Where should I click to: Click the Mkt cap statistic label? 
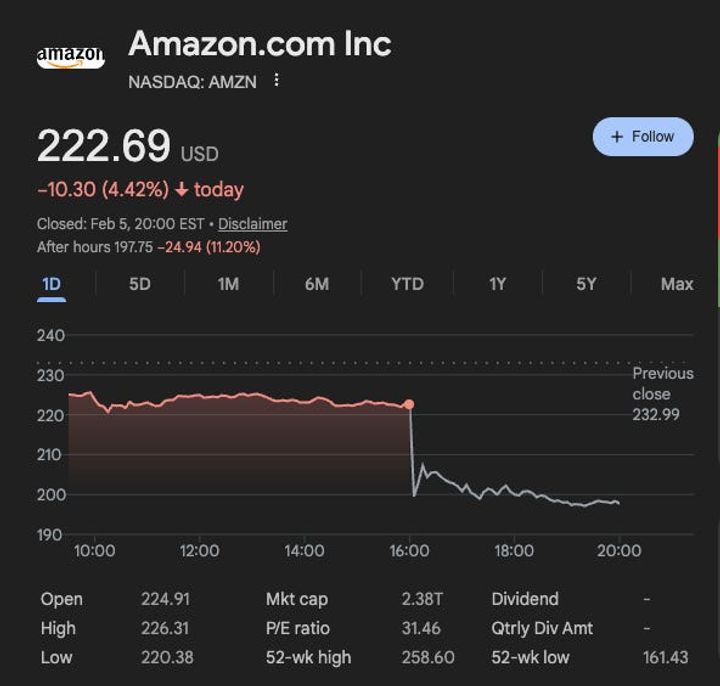(x=296, y=600)
